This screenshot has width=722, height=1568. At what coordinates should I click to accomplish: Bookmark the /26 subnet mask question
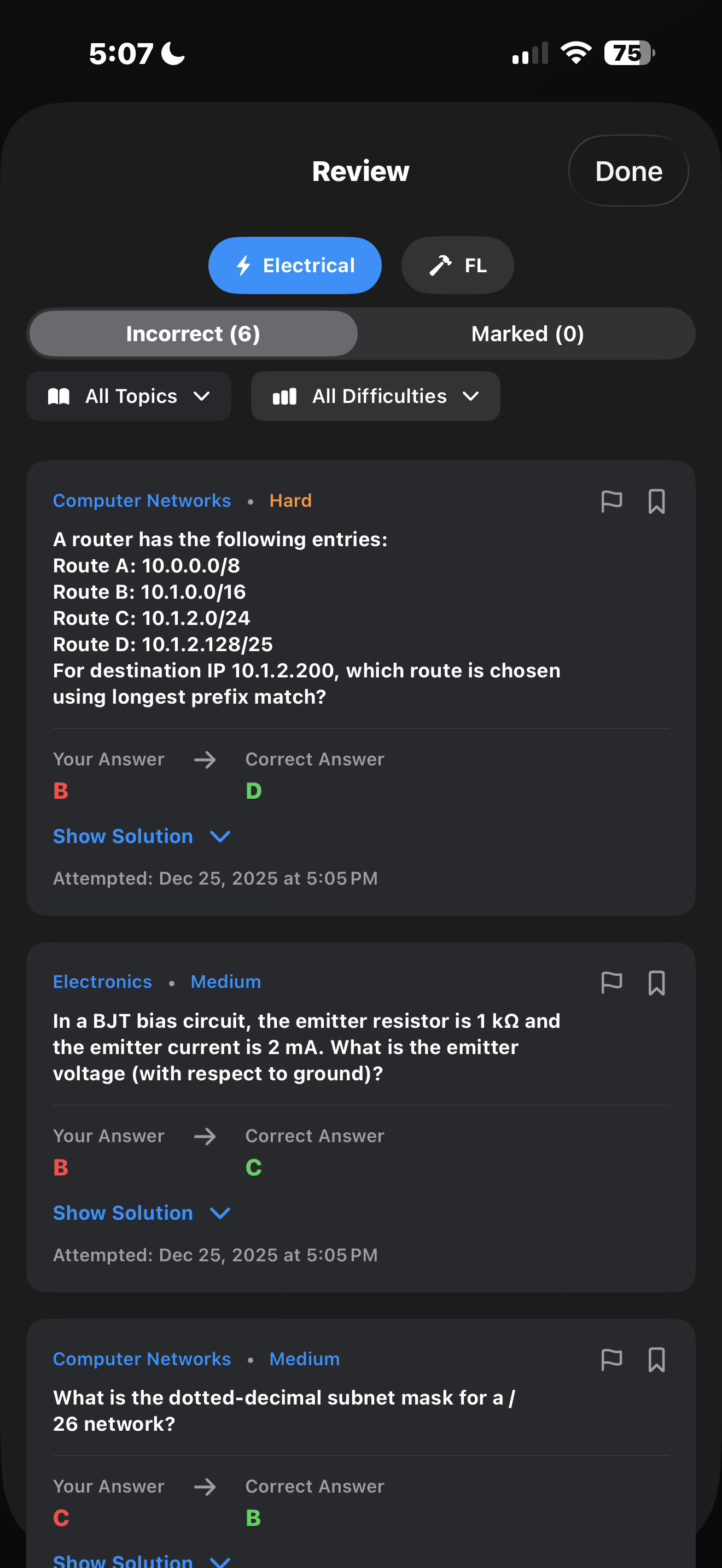pyautogui.click(x=657, y=1359)
